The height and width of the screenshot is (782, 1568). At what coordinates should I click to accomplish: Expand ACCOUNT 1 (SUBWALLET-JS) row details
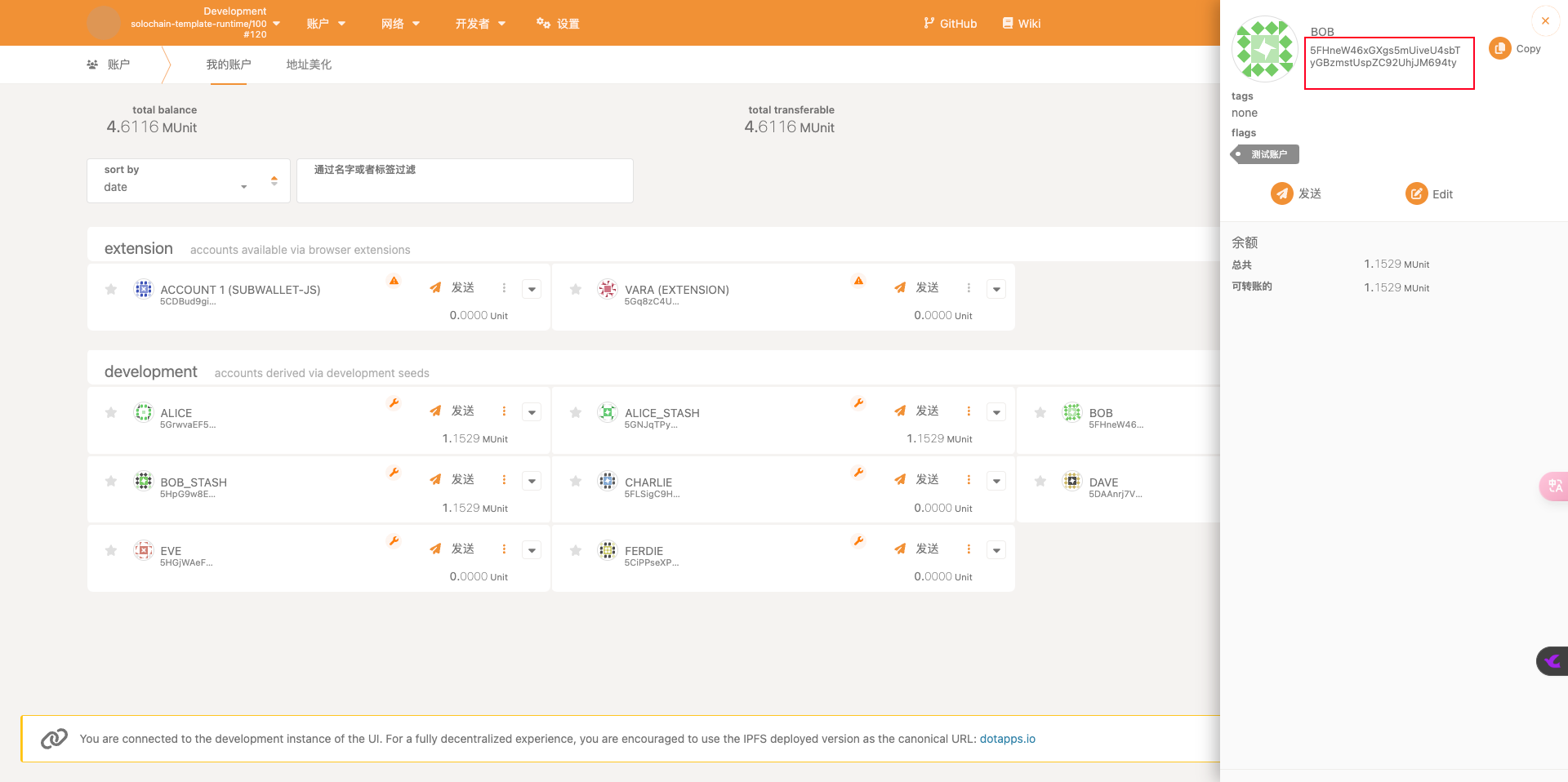532,289
